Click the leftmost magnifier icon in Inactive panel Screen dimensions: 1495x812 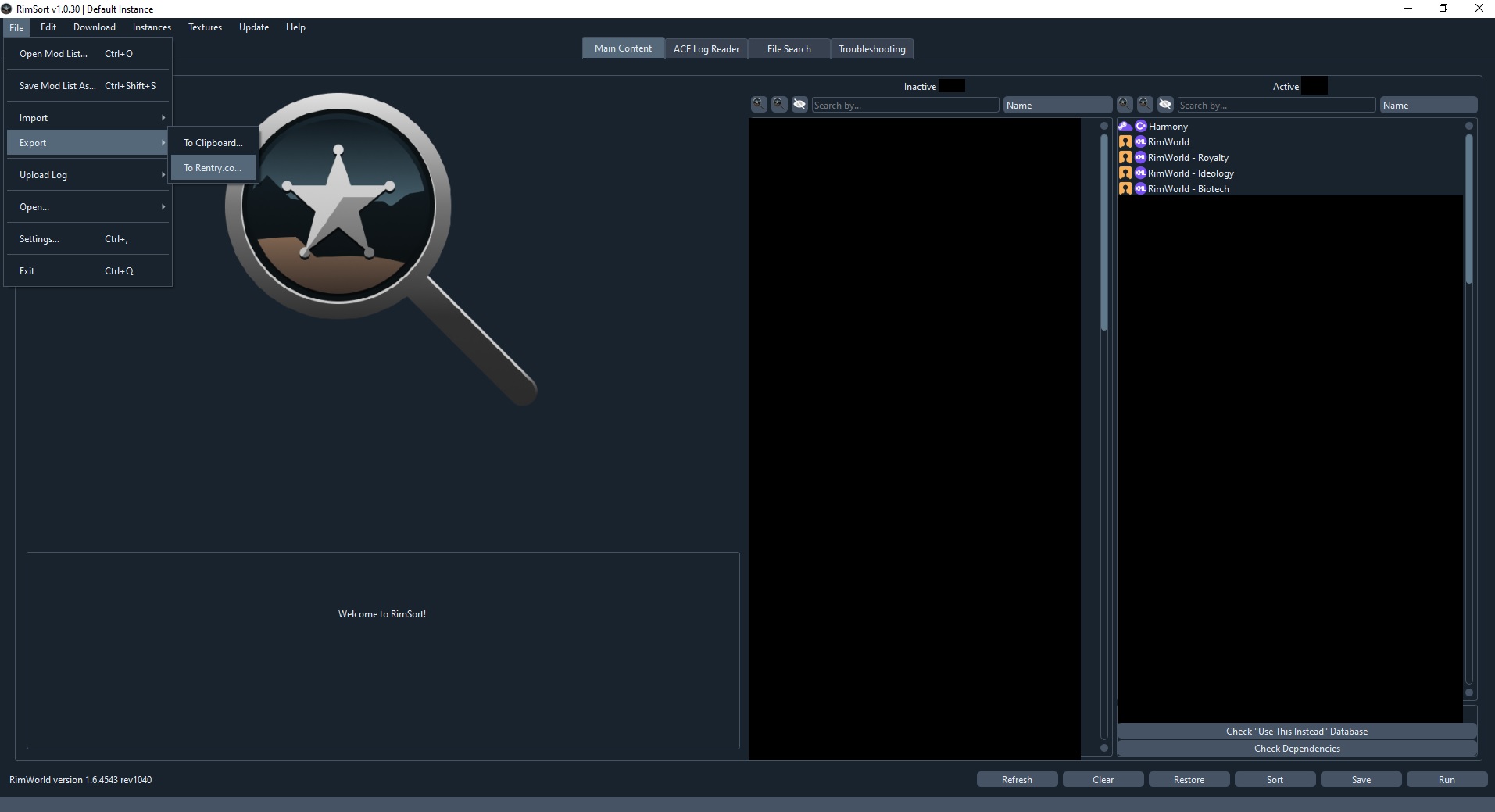pos(759,105)
